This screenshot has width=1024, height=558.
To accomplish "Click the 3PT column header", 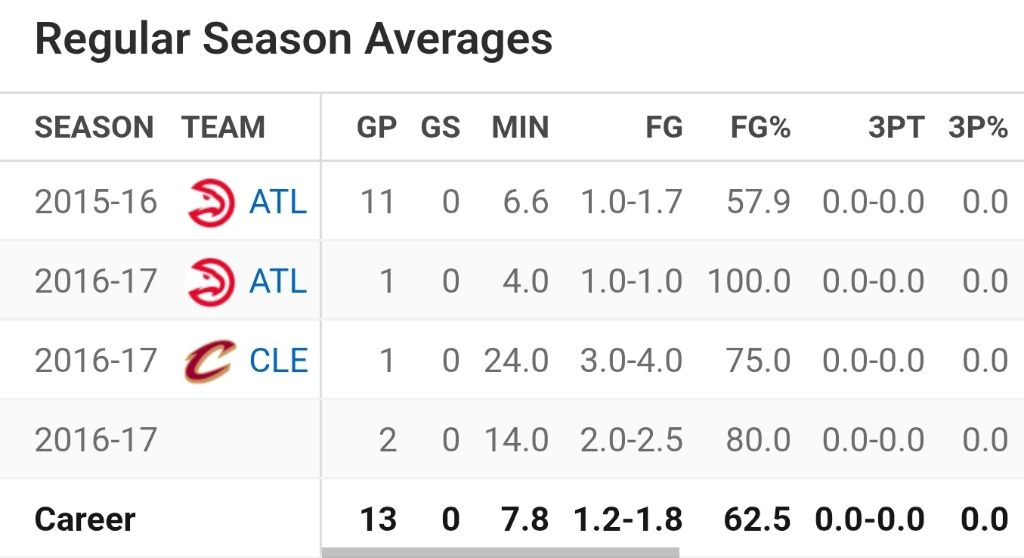I will (x=896, y=128).
